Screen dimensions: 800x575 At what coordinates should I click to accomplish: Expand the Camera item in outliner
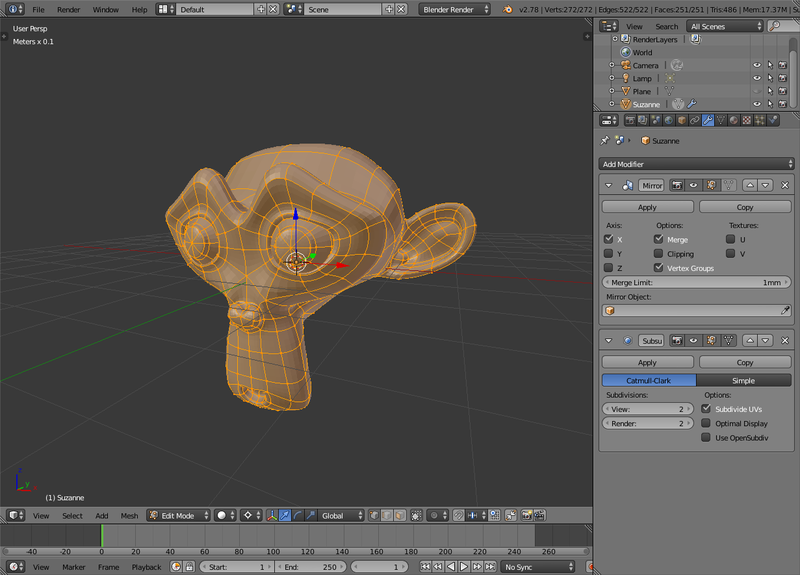pos(612,65)
